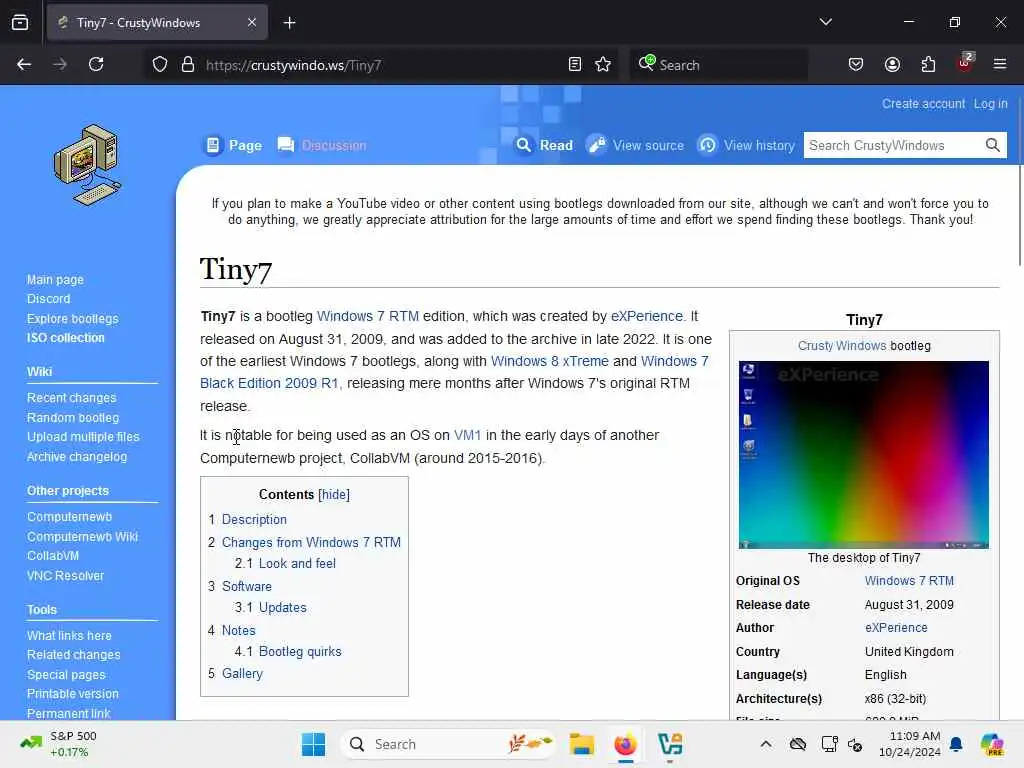
Task: Open the clock and date flyout
Action: [x=908, y=744]
